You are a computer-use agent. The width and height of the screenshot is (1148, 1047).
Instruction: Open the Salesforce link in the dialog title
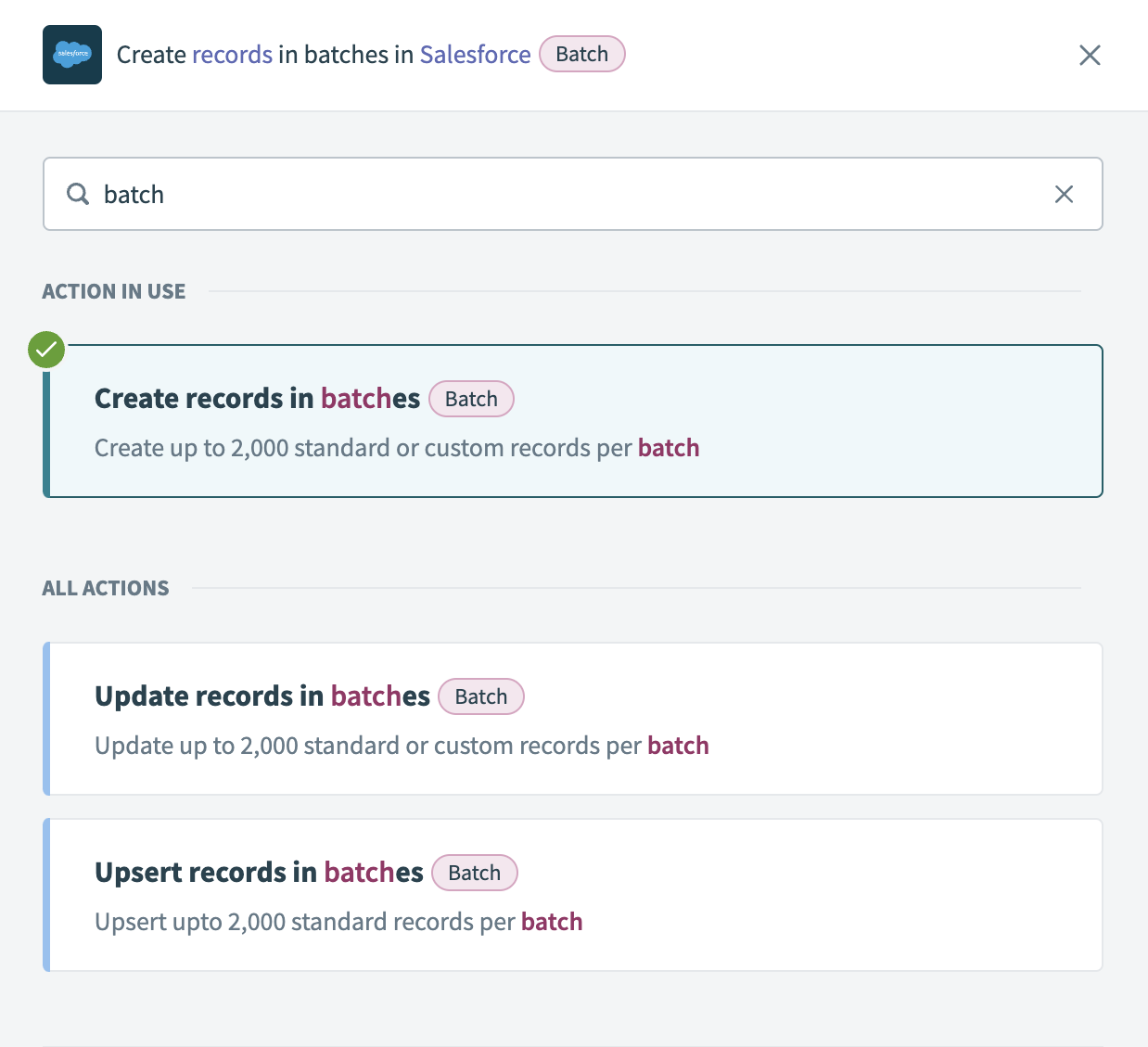pos(475,55)
